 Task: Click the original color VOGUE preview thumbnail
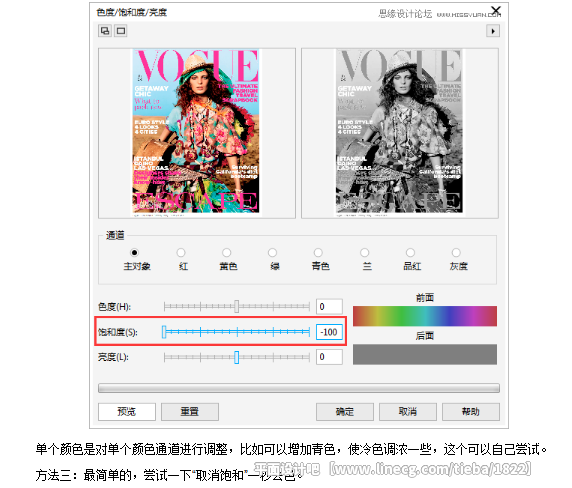(196, 132)
